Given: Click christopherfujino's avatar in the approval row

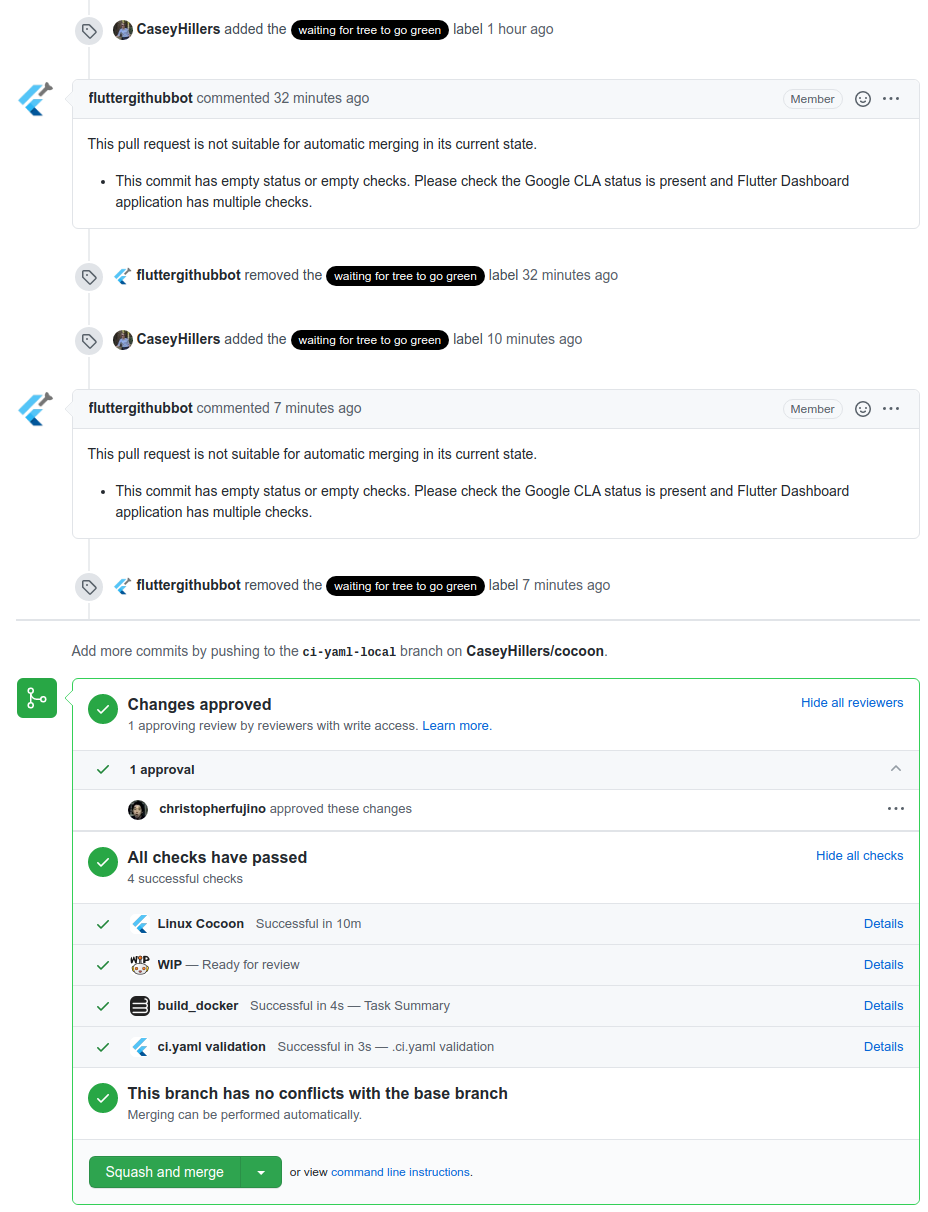Looking at the screenshot, I should pos(138,809).
